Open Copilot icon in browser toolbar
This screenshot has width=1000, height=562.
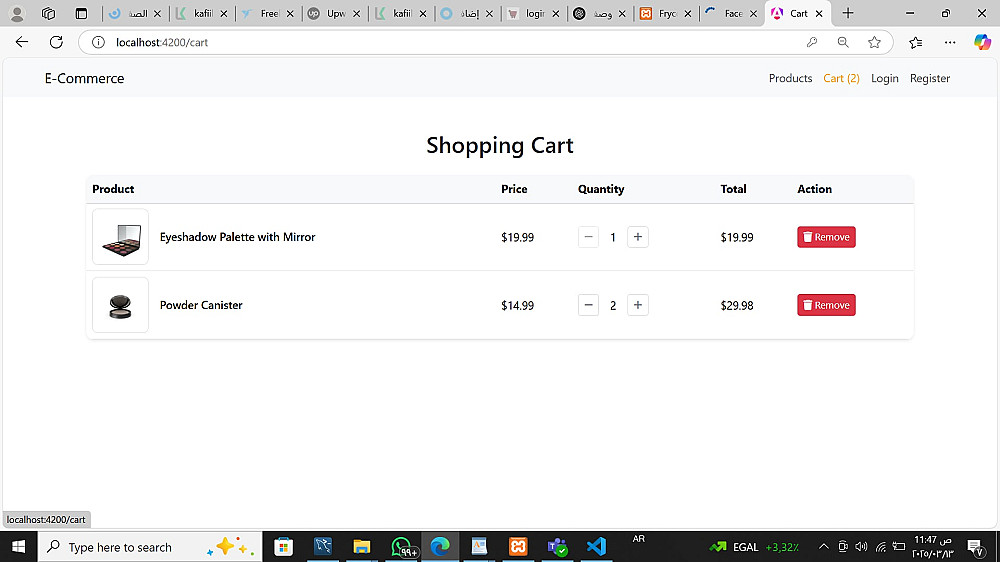pyautogui.click(x=982, y=42)
